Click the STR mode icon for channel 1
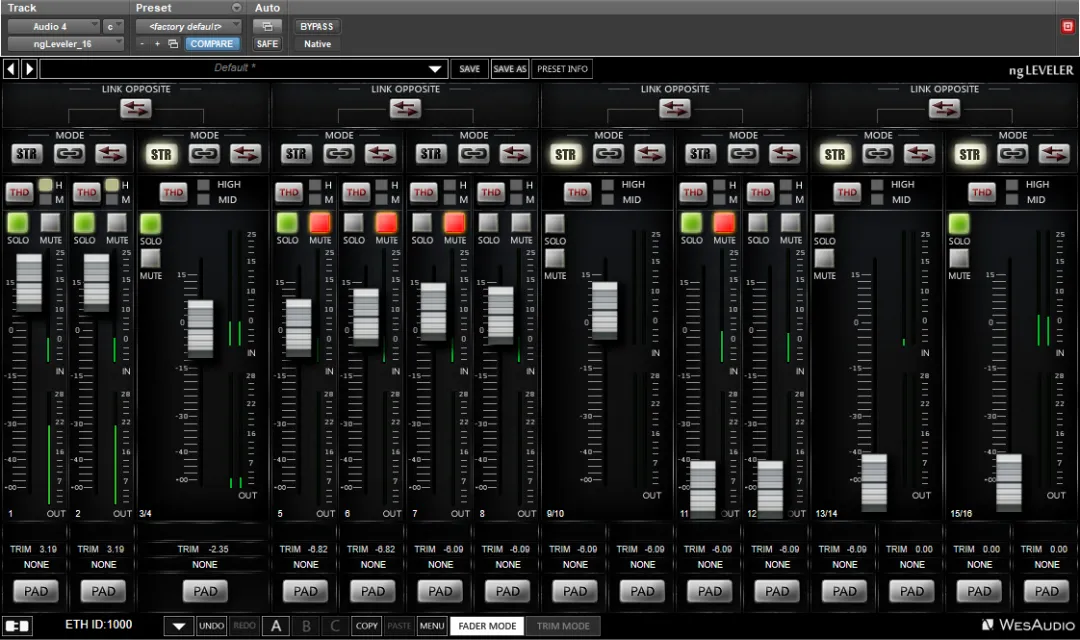This screenshot has height=640, width=1080. [x=27, y=154]
